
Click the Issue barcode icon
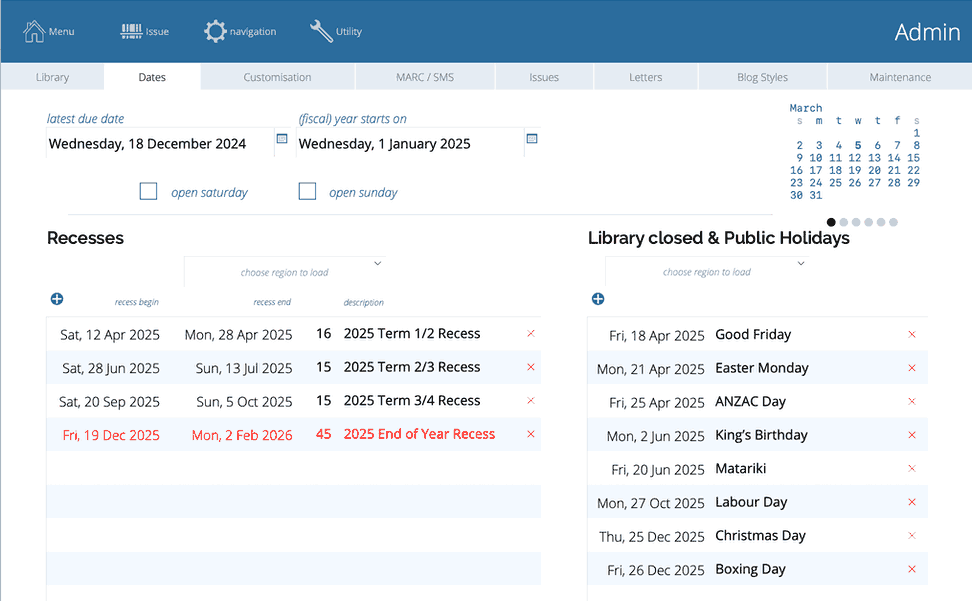click(131, 31)
